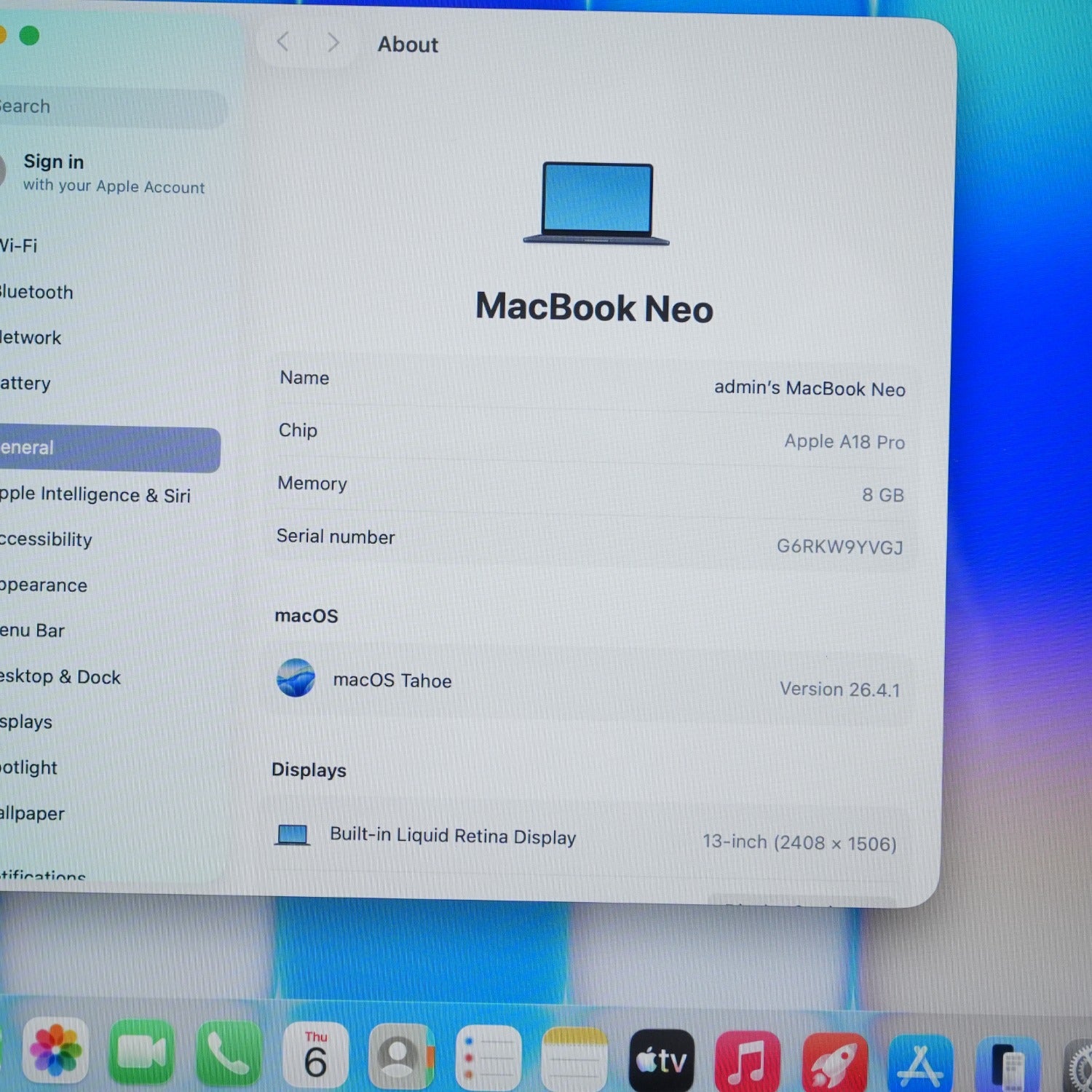Click the computer name "admin's MacBook Neo"
The width and height of the screenshot is (1092, 1092).
810,388
